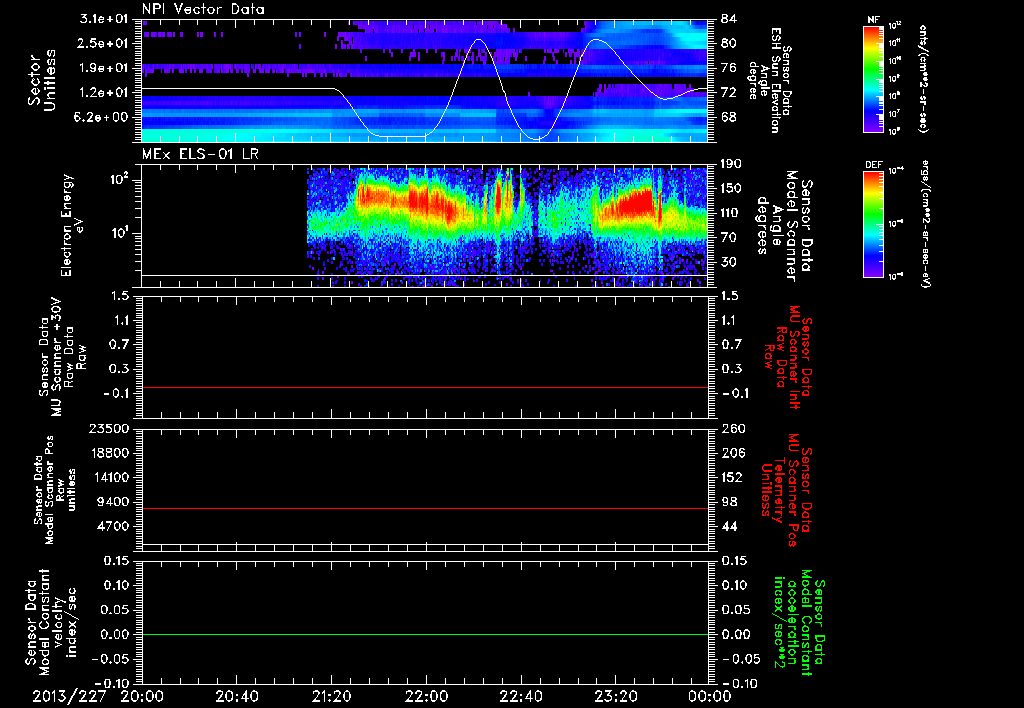The image size is (1024, 708).
Task: Click the "3.1e+01" sector tick value
Action: click(103, 19)
